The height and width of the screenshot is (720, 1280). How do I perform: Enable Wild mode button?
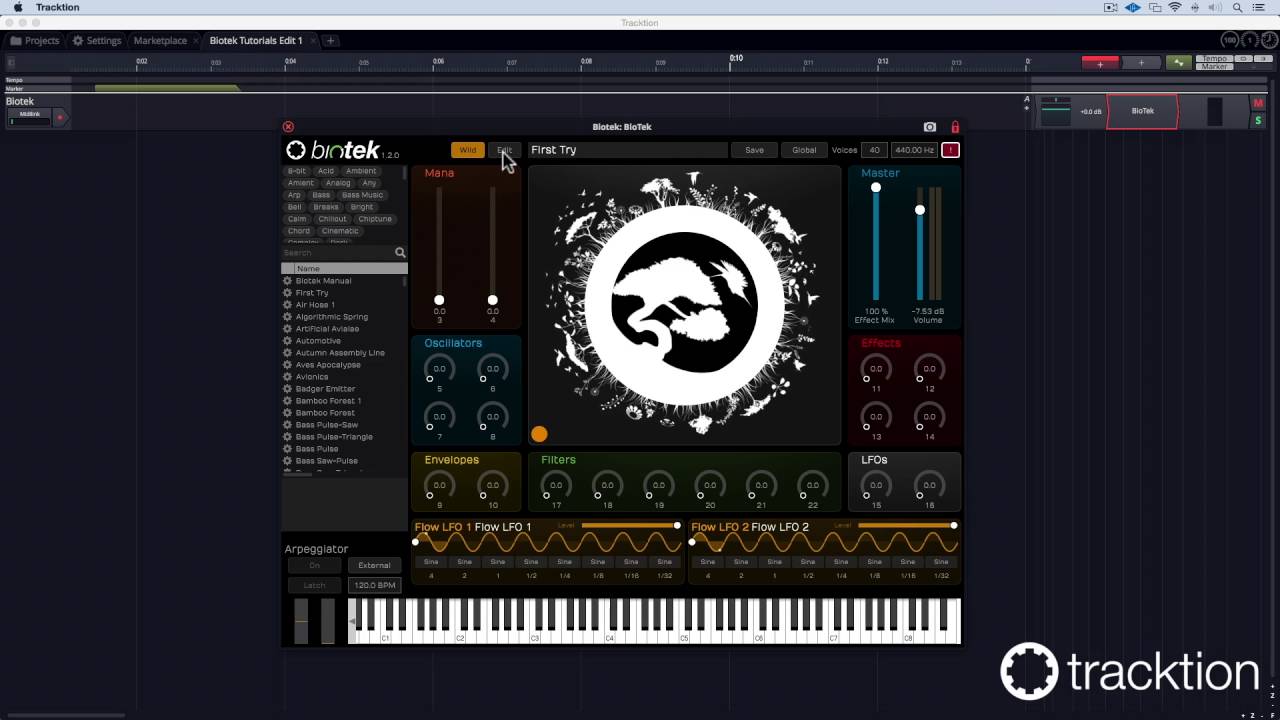(467, 150)
